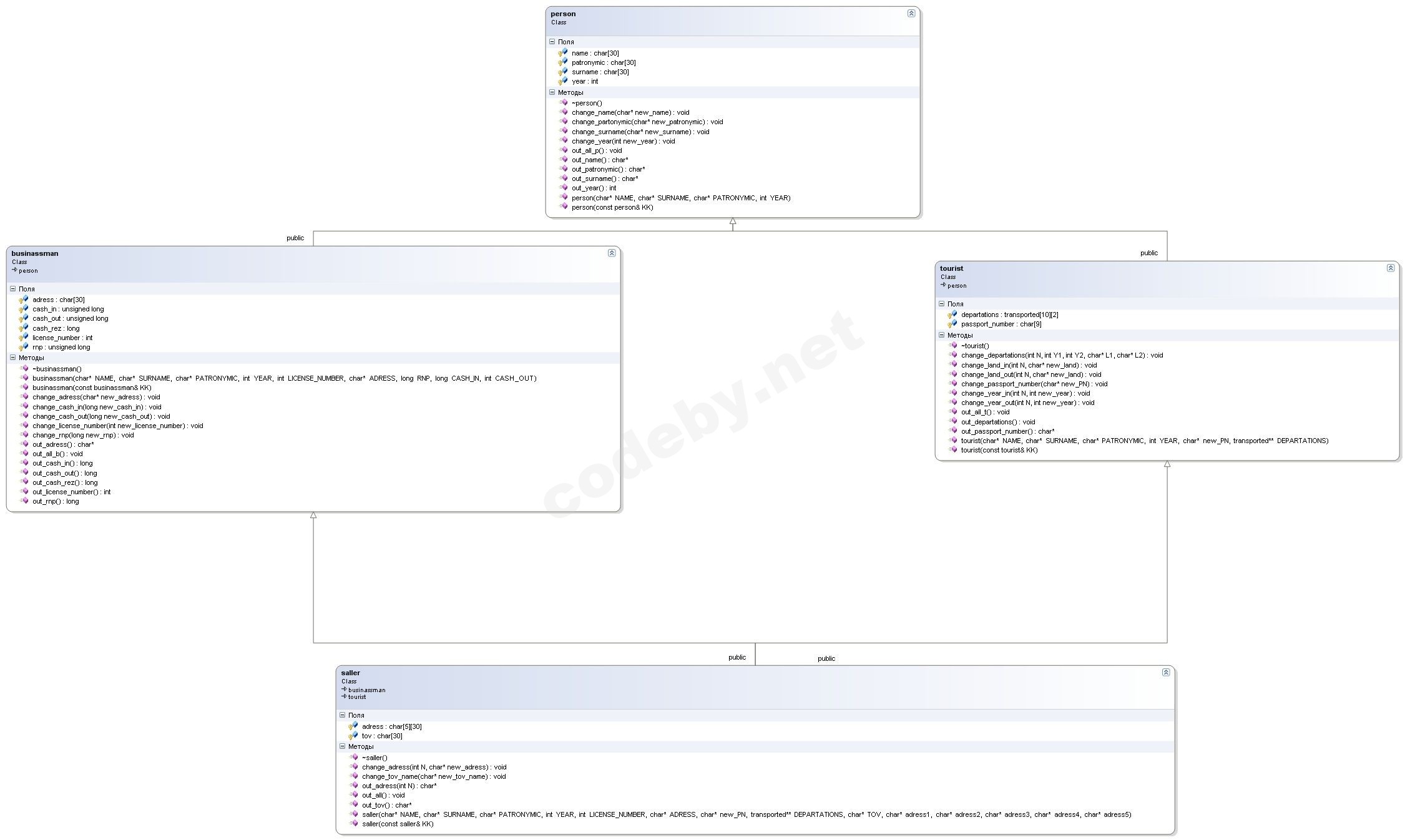Click the cash_in field icon in businassman
The width and height of the screenshot is (1405, 840).
click(x=23, y=309)
